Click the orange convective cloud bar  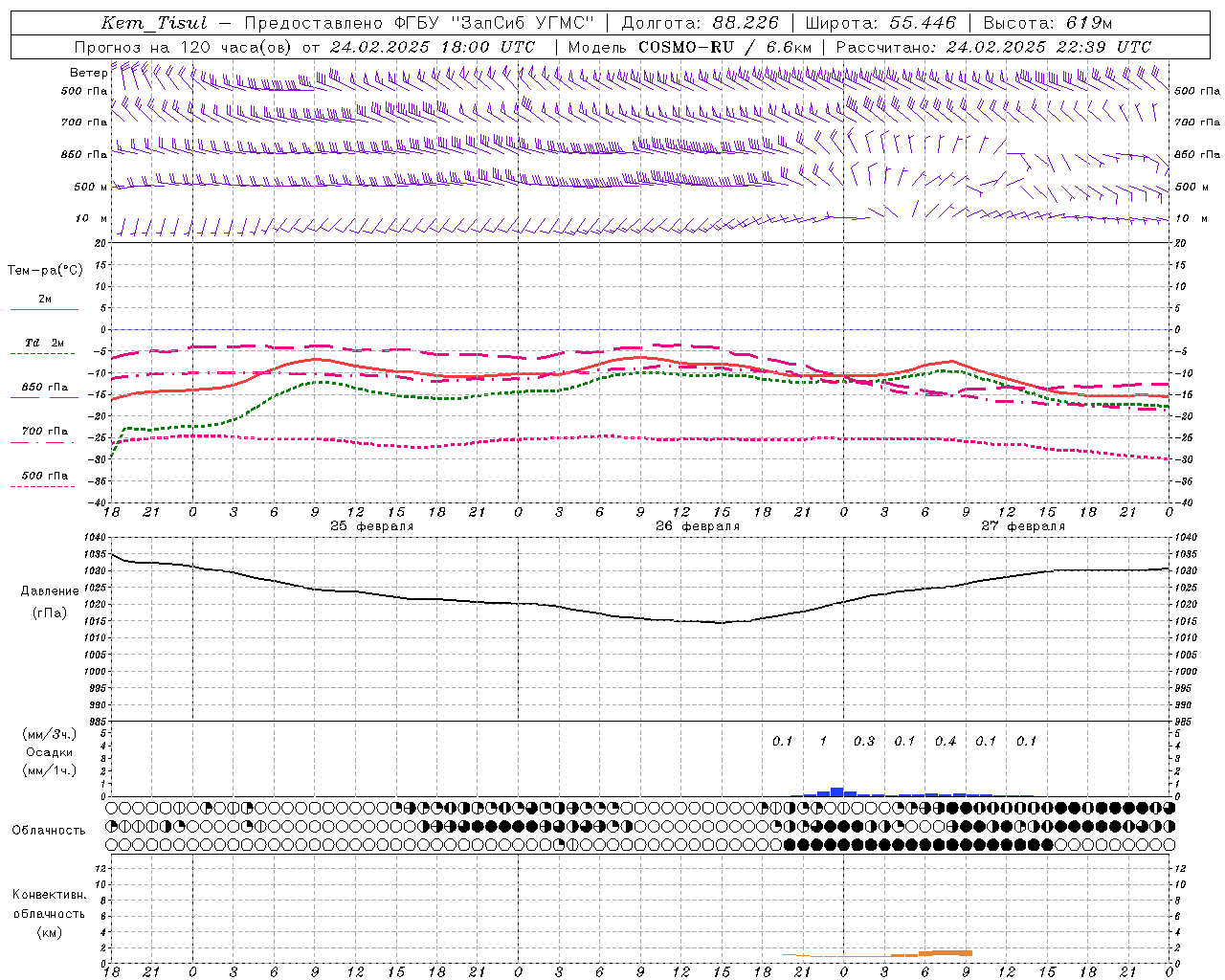(x=946, y=953)
